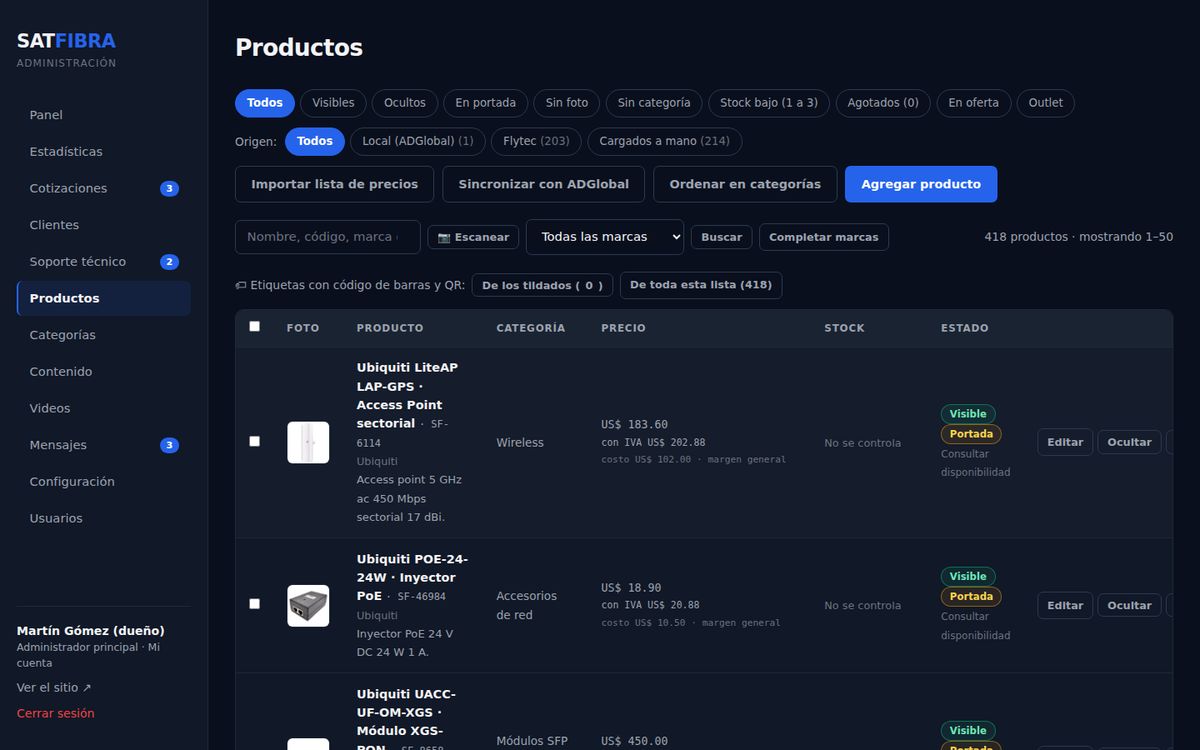Edit the Ubiquiti LiteAP LAP-GPS product

click(1065, 442)
